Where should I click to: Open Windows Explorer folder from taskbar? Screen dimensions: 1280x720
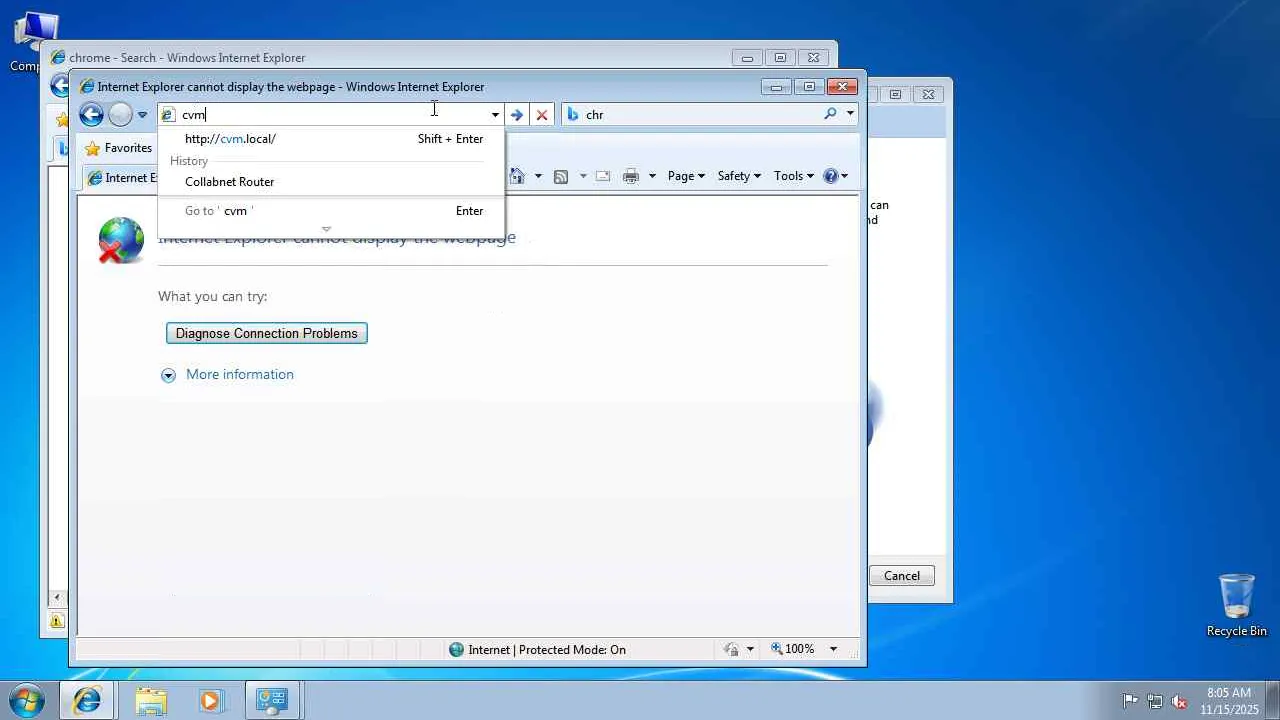[150, 700]
